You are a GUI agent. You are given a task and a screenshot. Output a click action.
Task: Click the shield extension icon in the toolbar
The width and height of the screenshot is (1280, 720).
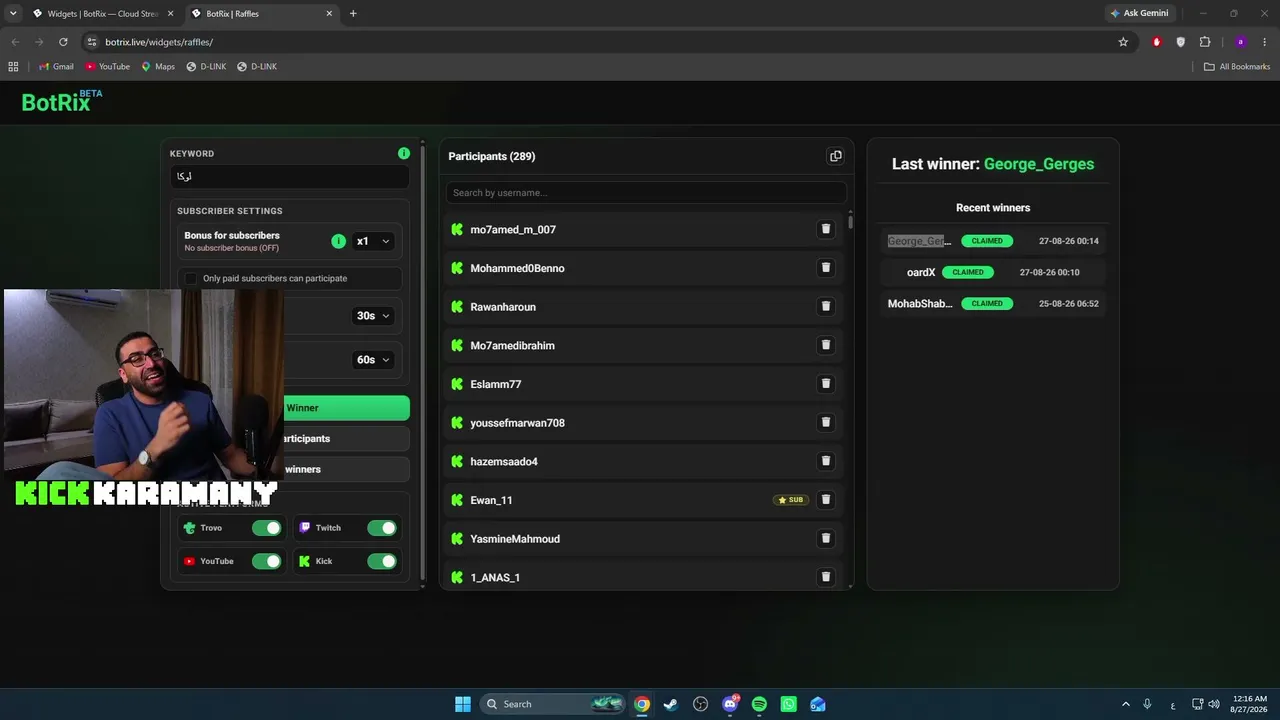[x=1181, y=42]
